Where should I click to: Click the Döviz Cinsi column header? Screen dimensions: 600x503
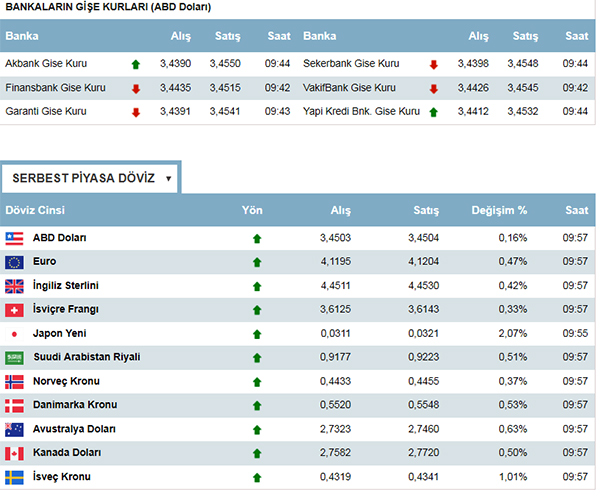pos(35,210)
